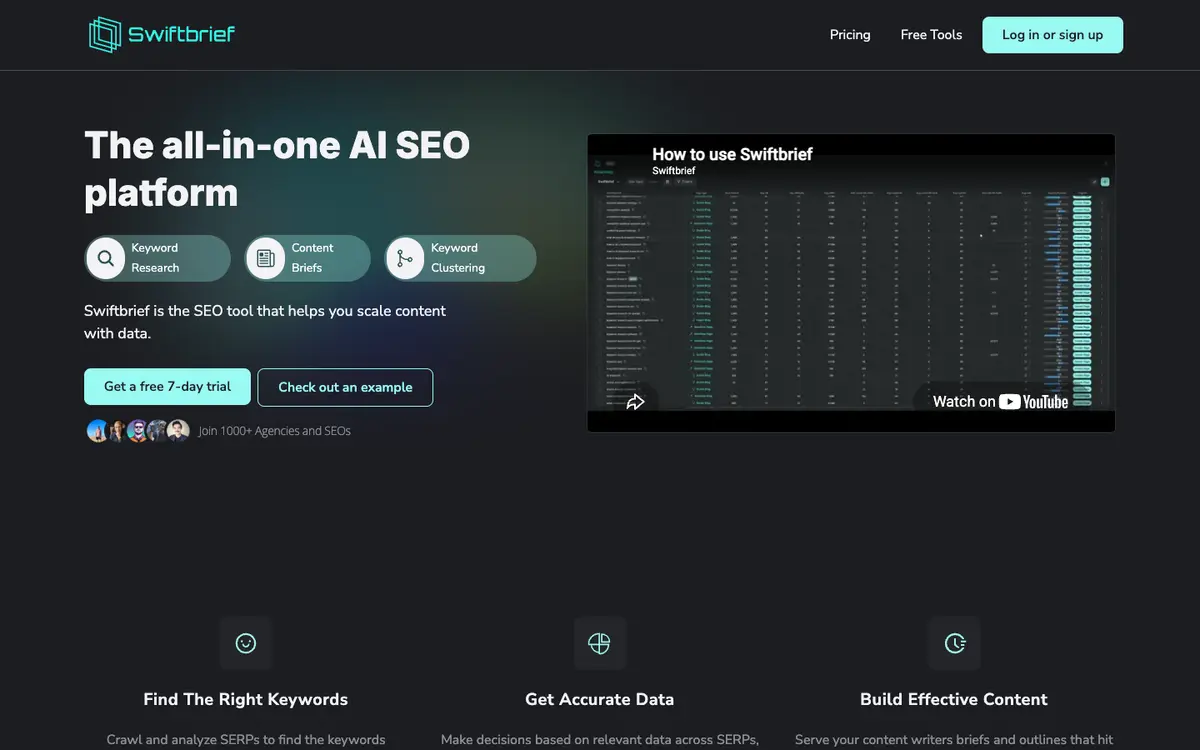Screen dimensions: 1200x750
Task: Start the free 7-day trial
Action: coord(167,387)
